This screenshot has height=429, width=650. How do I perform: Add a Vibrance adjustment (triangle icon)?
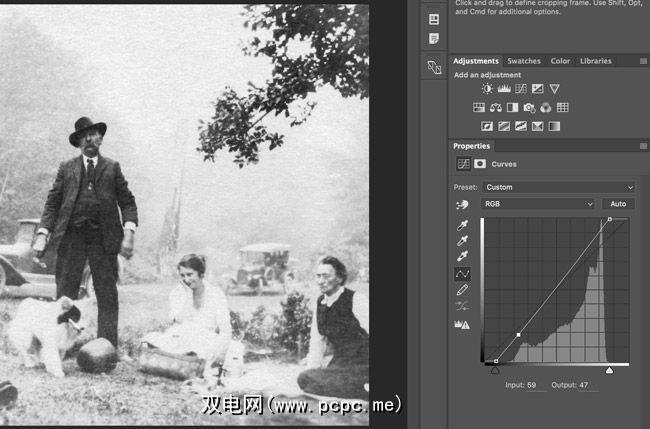(x=555, y=88)
